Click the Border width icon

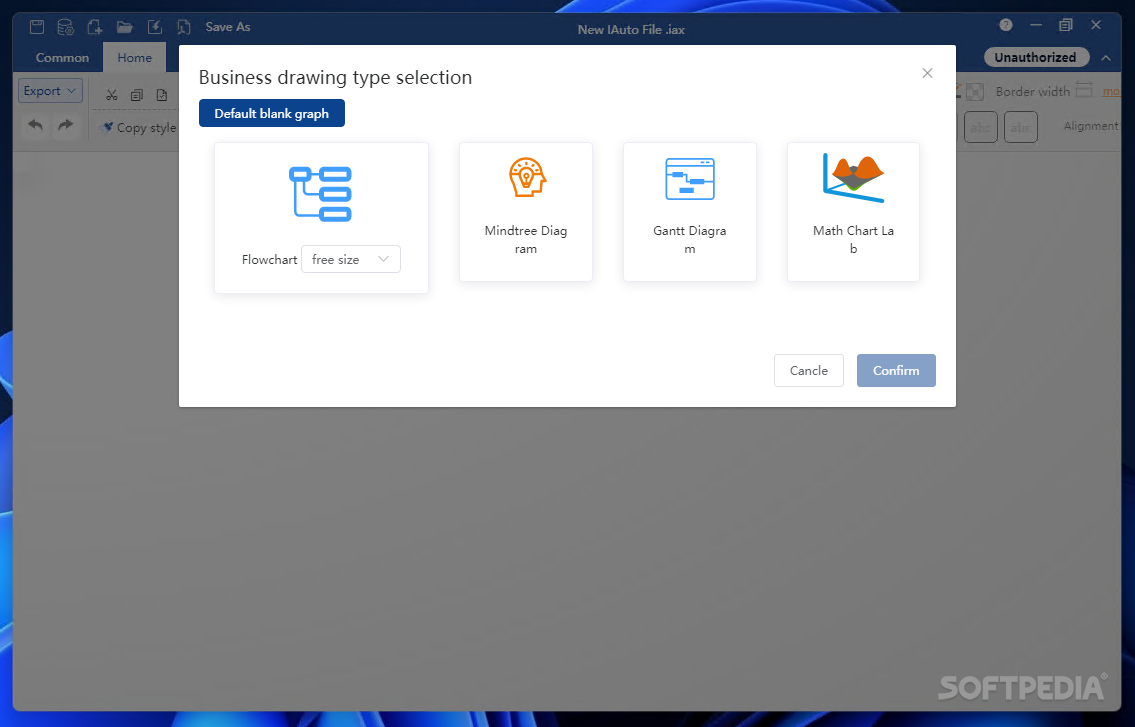[1084, 90]
